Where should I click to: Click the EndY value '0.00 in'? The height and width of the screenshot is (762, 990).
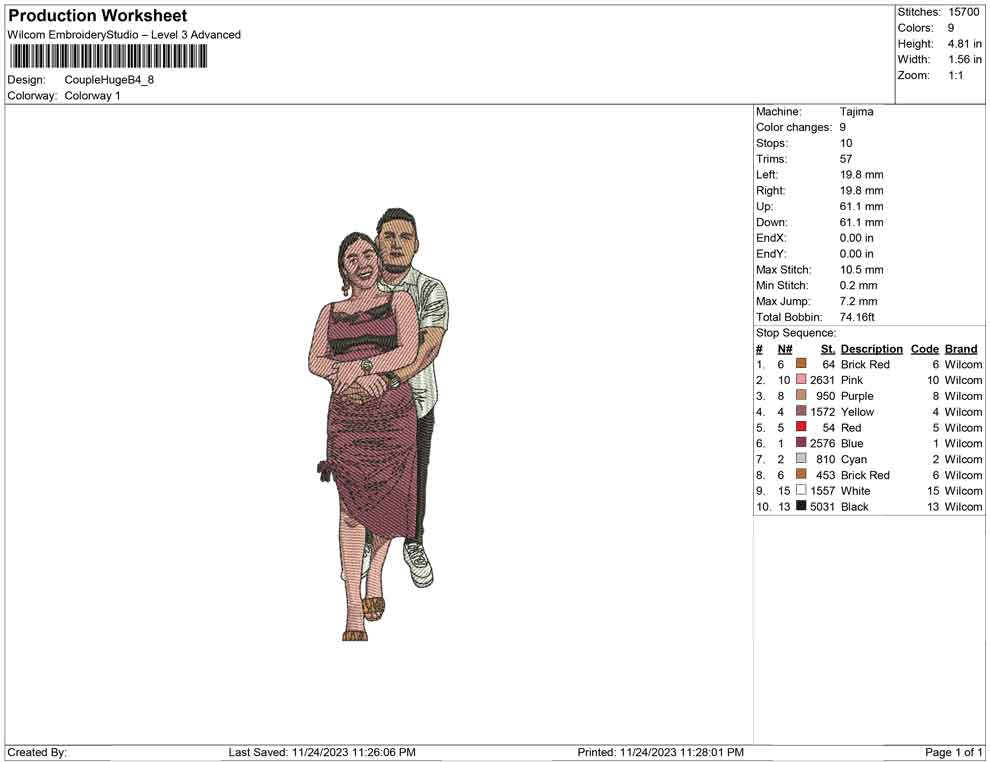coord(857,254)
